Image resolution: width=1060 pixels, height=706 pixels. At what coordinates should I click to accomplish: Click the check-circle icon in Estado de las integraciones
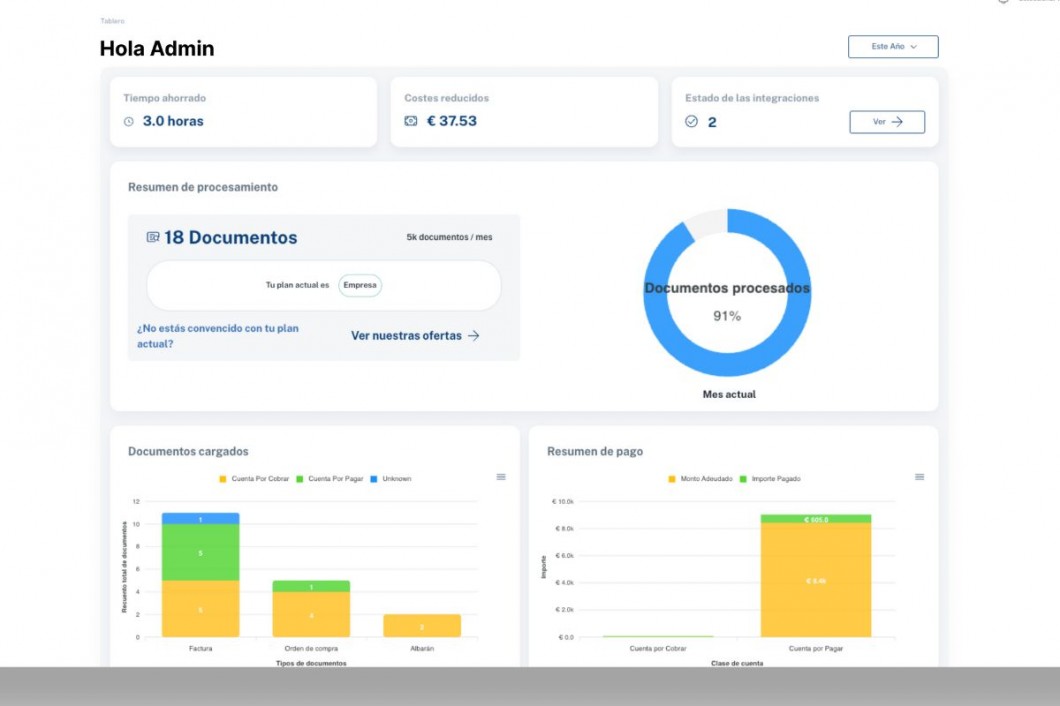(x=691, y=122)
